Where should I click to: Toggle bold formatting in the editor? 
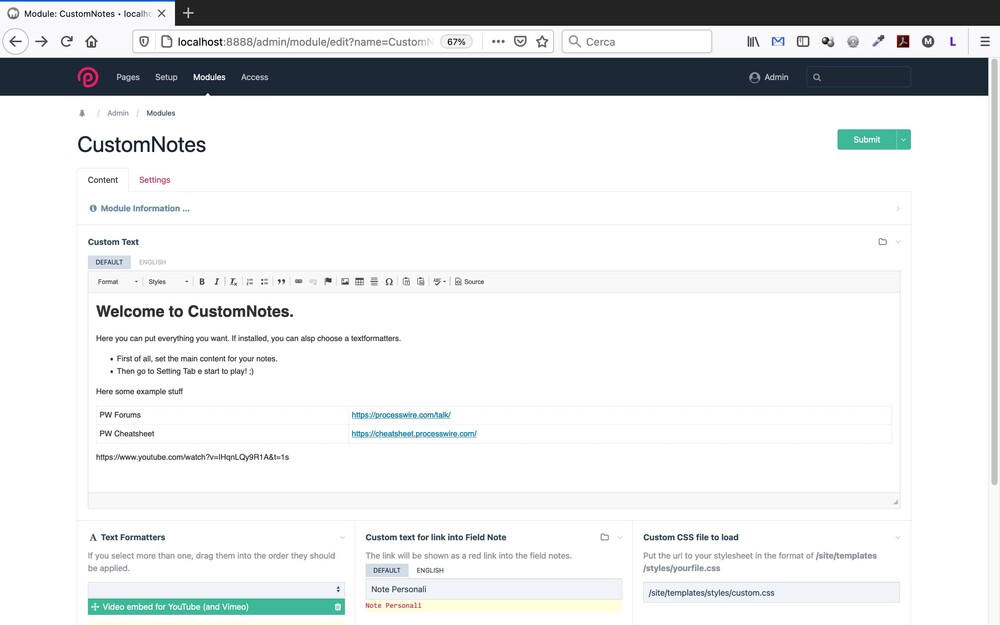click(x=202, y=282)
